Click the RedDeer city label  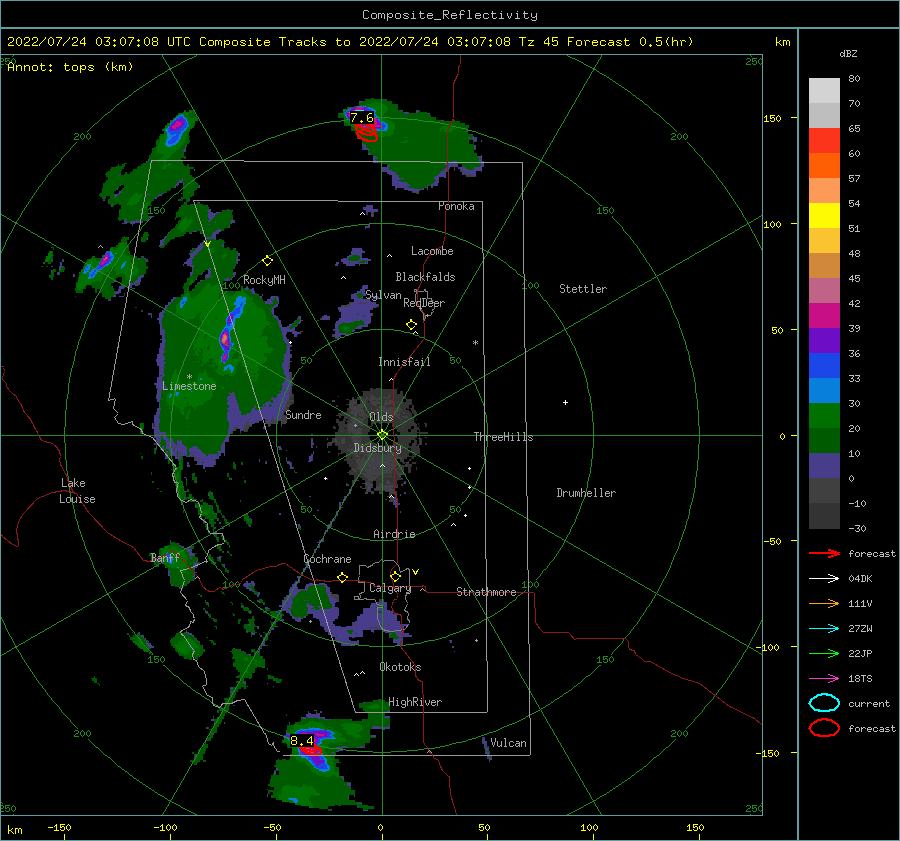coord(424,303)
